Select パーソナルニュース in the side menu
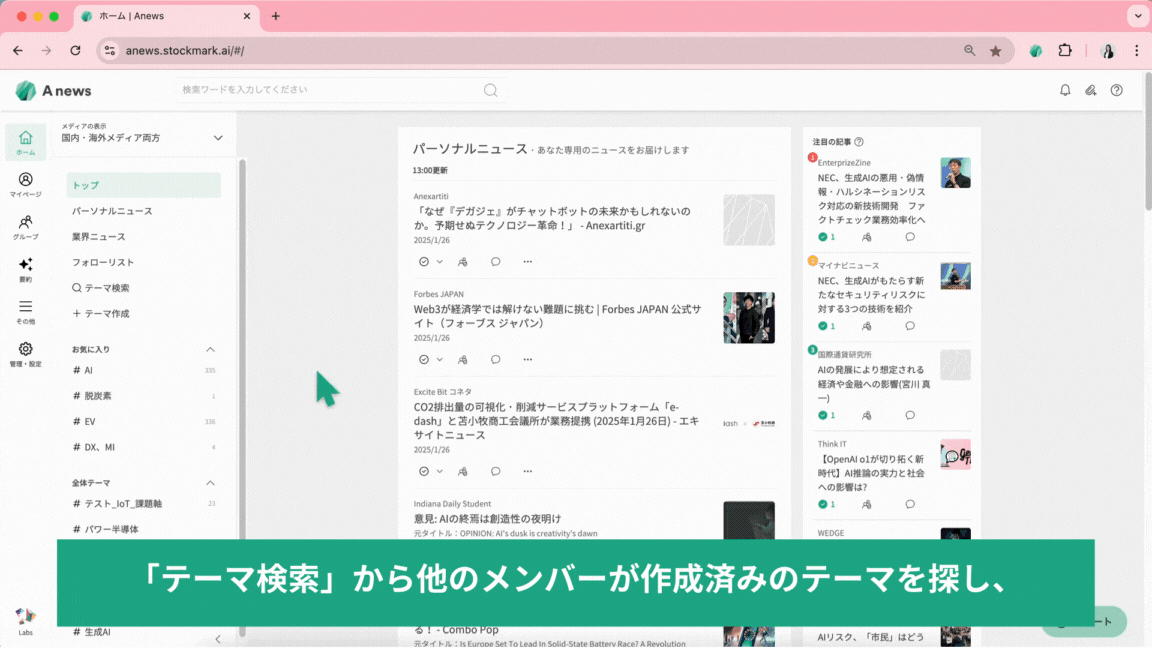The image size is (1152, 648). (x=112, y=211)
